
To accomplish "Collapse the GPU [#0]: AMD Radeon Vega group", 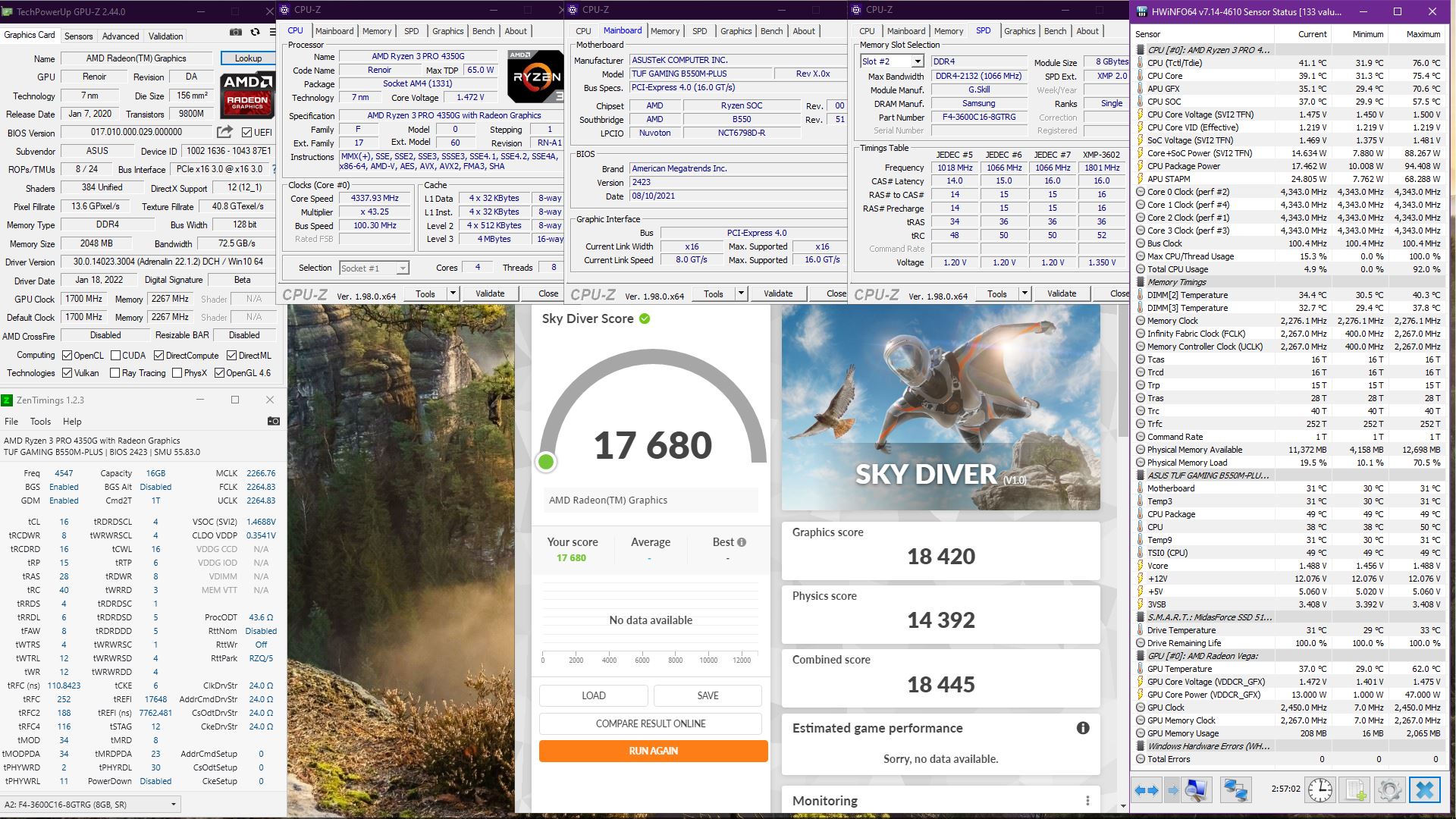I will click(1140, 656).
